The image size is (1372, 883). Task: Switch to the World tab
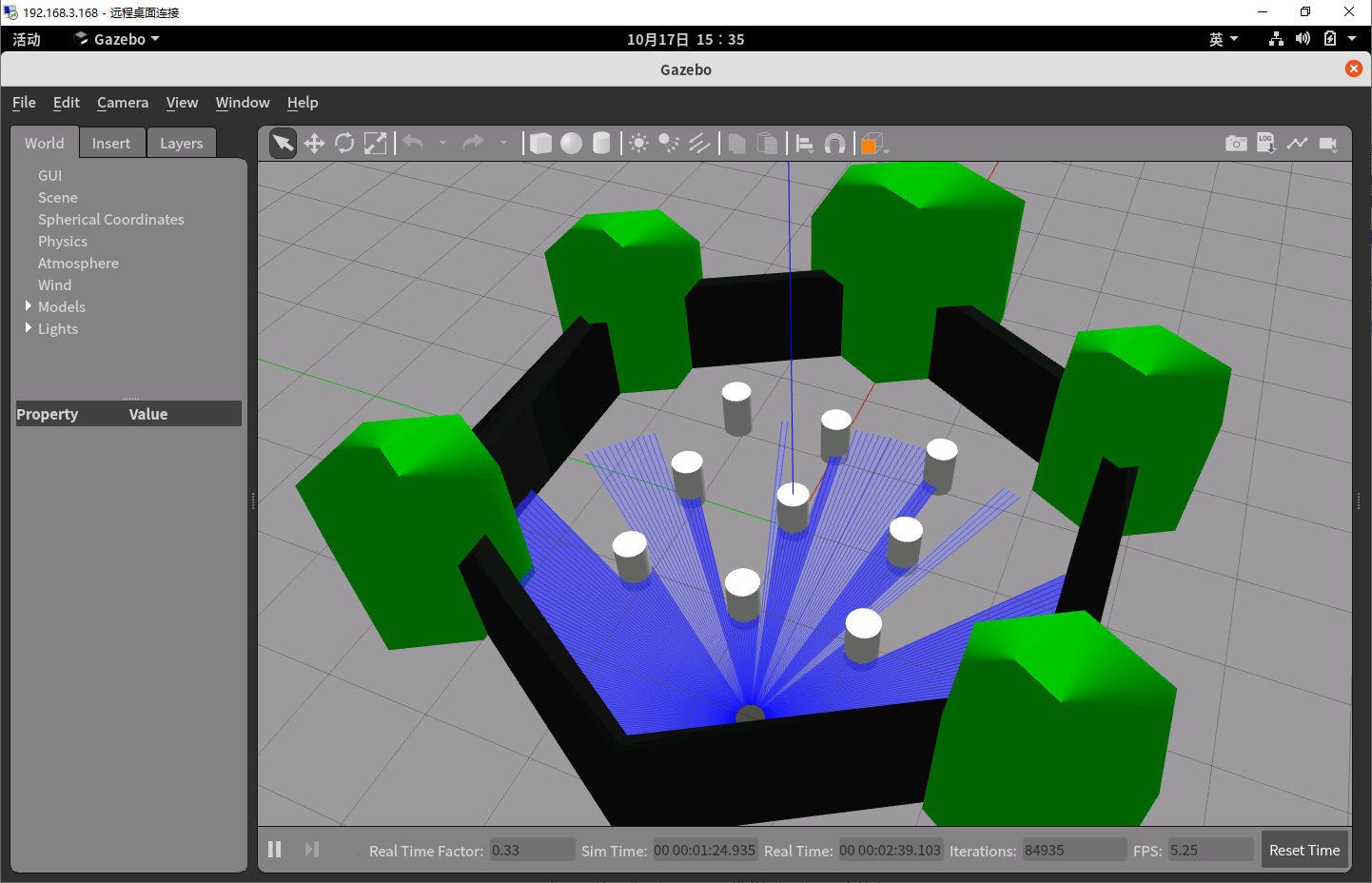[45, 143]
